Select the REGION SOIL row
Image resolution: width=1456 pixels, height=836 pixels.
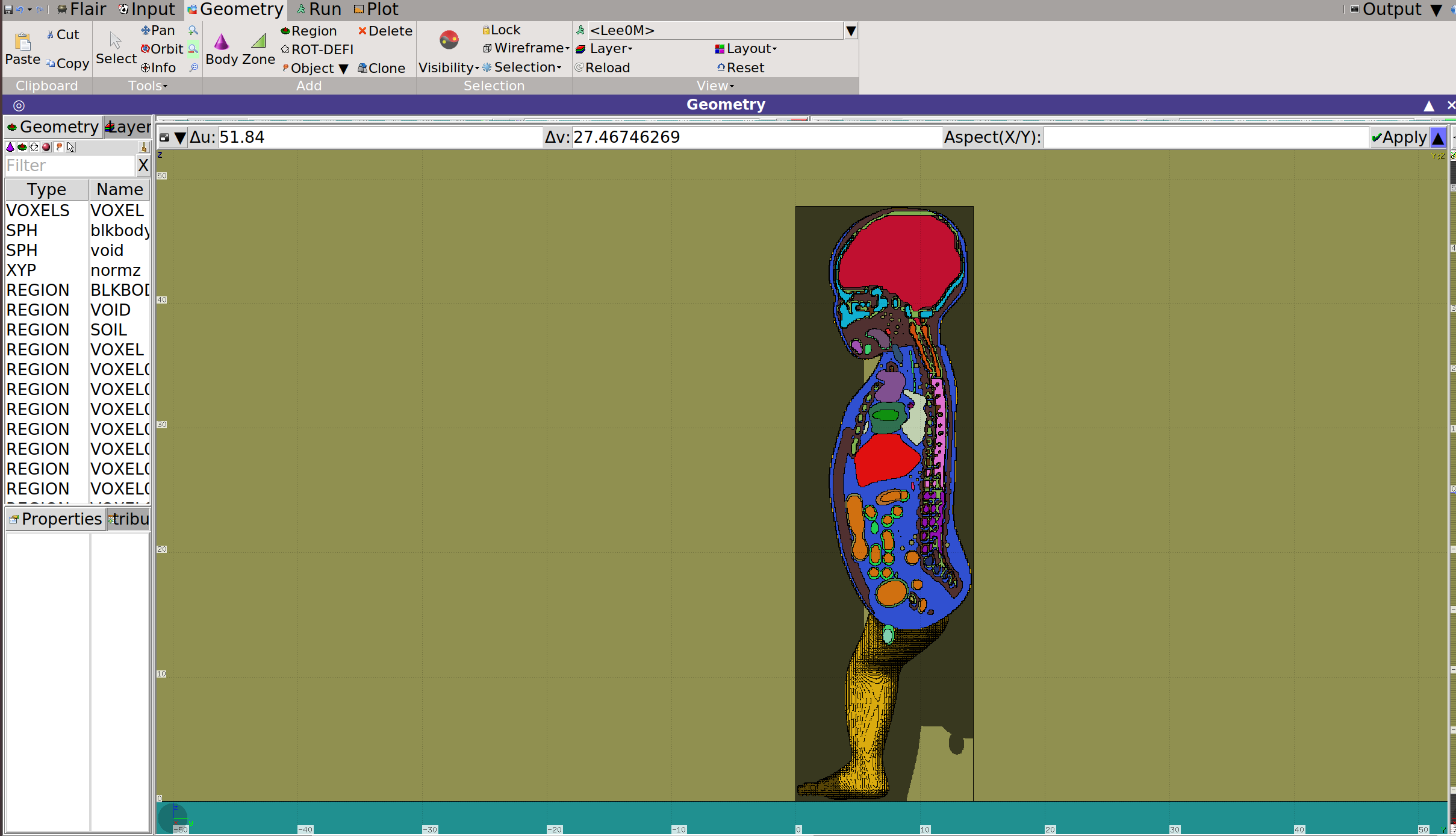click(x=78, y=330)
